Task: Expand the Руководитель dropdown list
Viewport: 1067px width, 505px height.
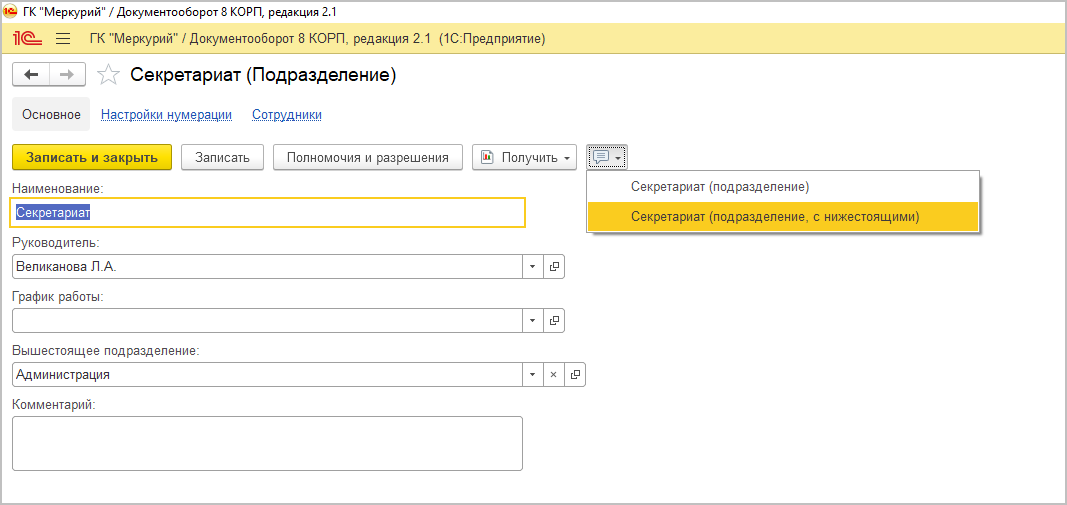Action: tap(533, 266)
